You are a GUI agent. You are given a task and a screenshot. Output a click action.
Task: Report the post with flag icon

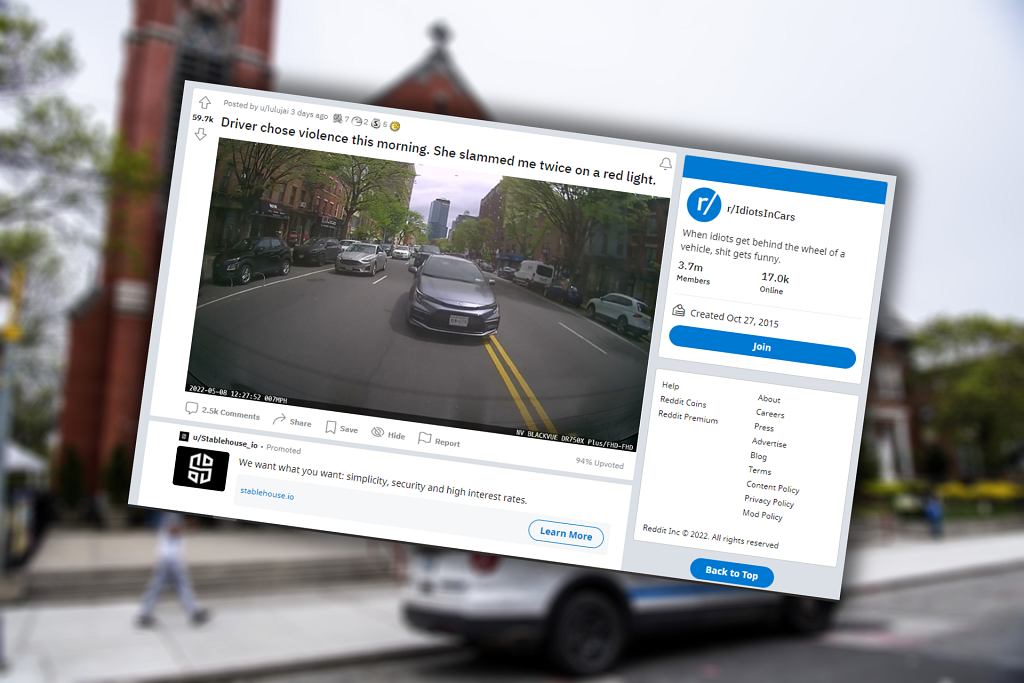(x=439, y=440)
